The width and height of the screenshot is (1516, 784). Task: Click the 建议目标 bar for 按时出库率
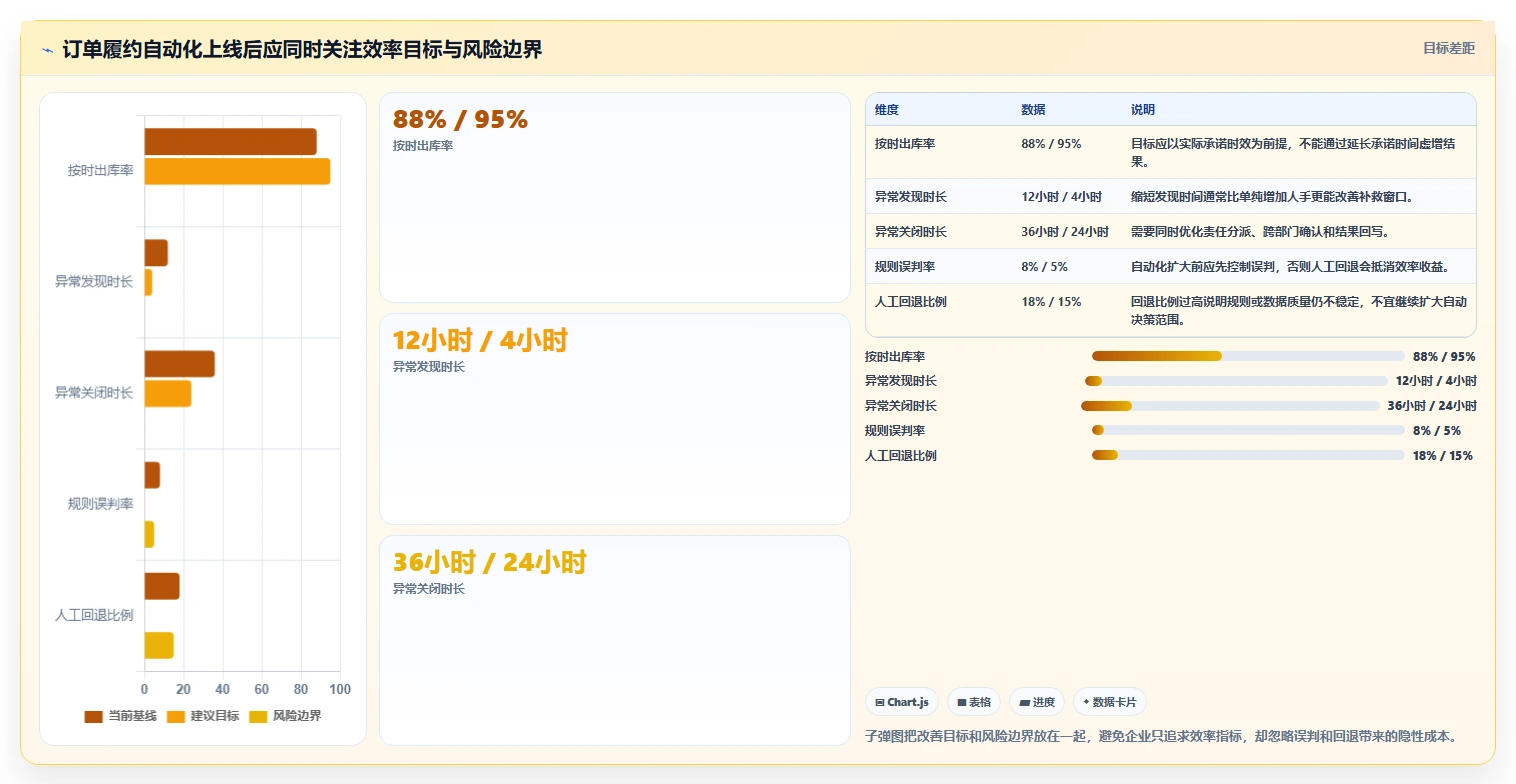(237, 171)
